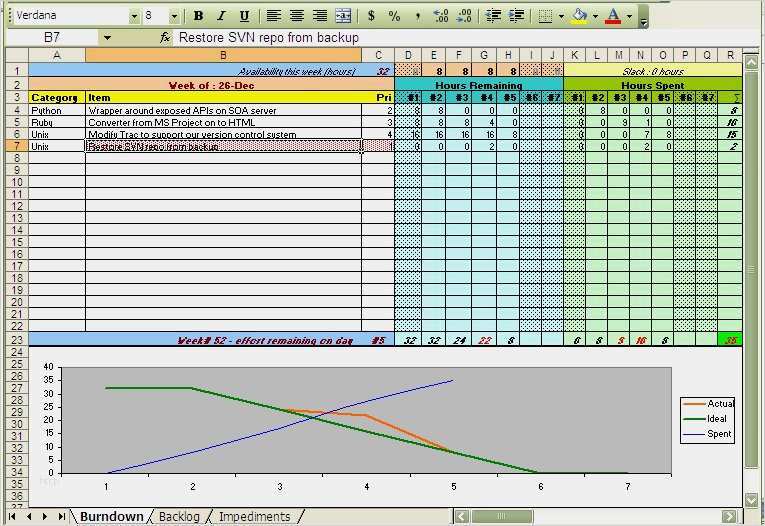This screenshot has width=765, height=526.
Task: Apply percent style format
Action: tap(395, 16)
